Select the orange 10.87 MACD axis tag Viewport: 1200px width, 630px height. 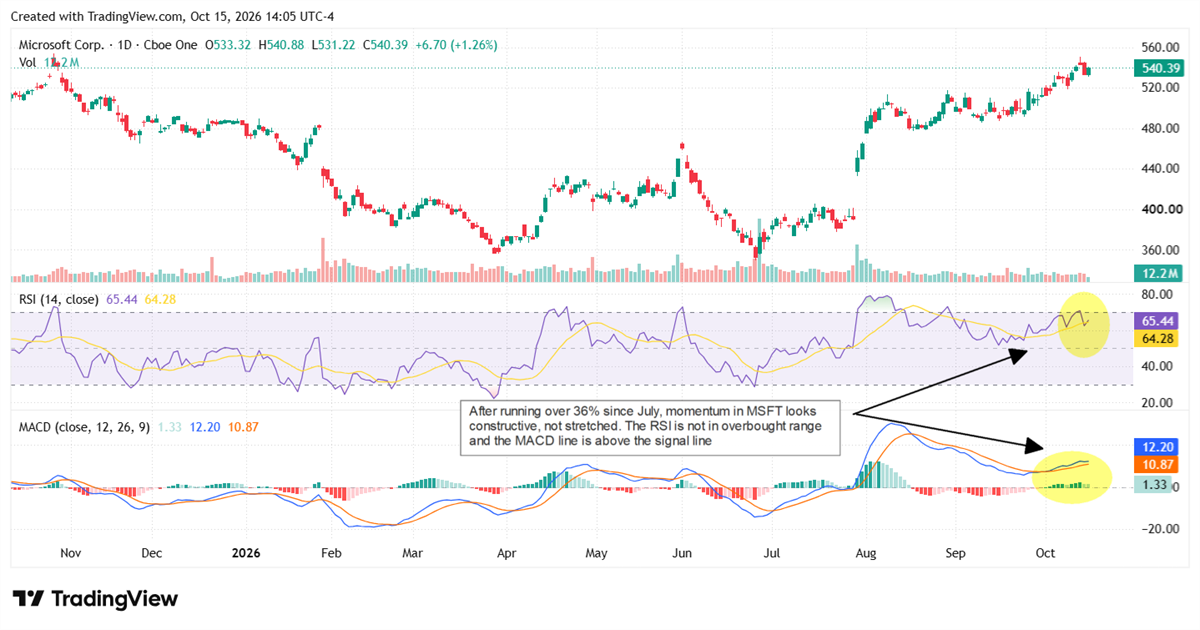pyautogui.click(x=1158, y=465)
